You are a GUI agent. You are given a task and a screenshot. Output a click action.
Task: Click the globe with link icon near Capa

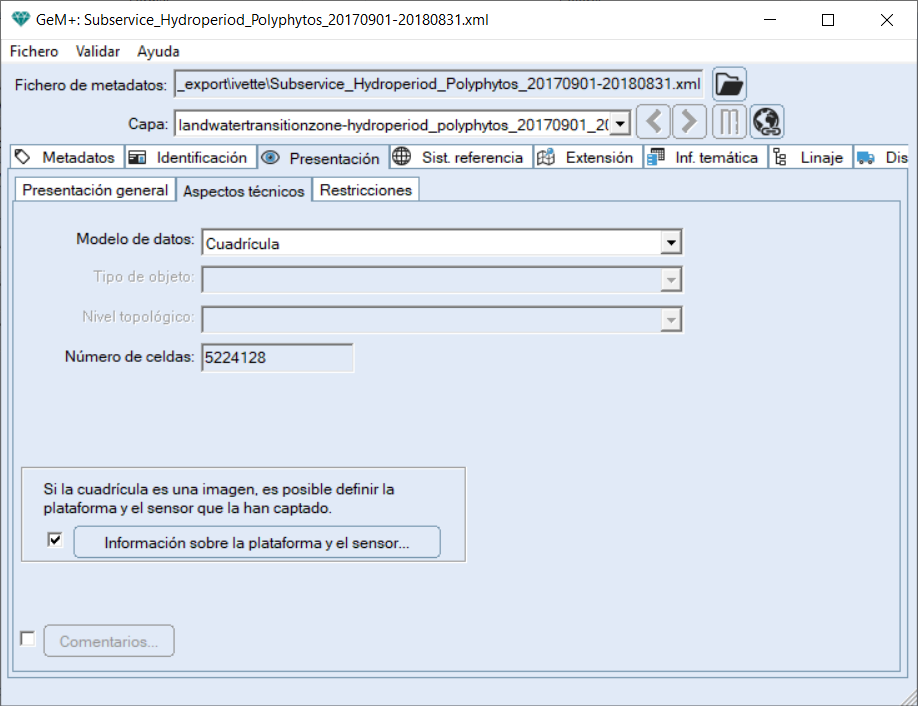pos(765,121)
